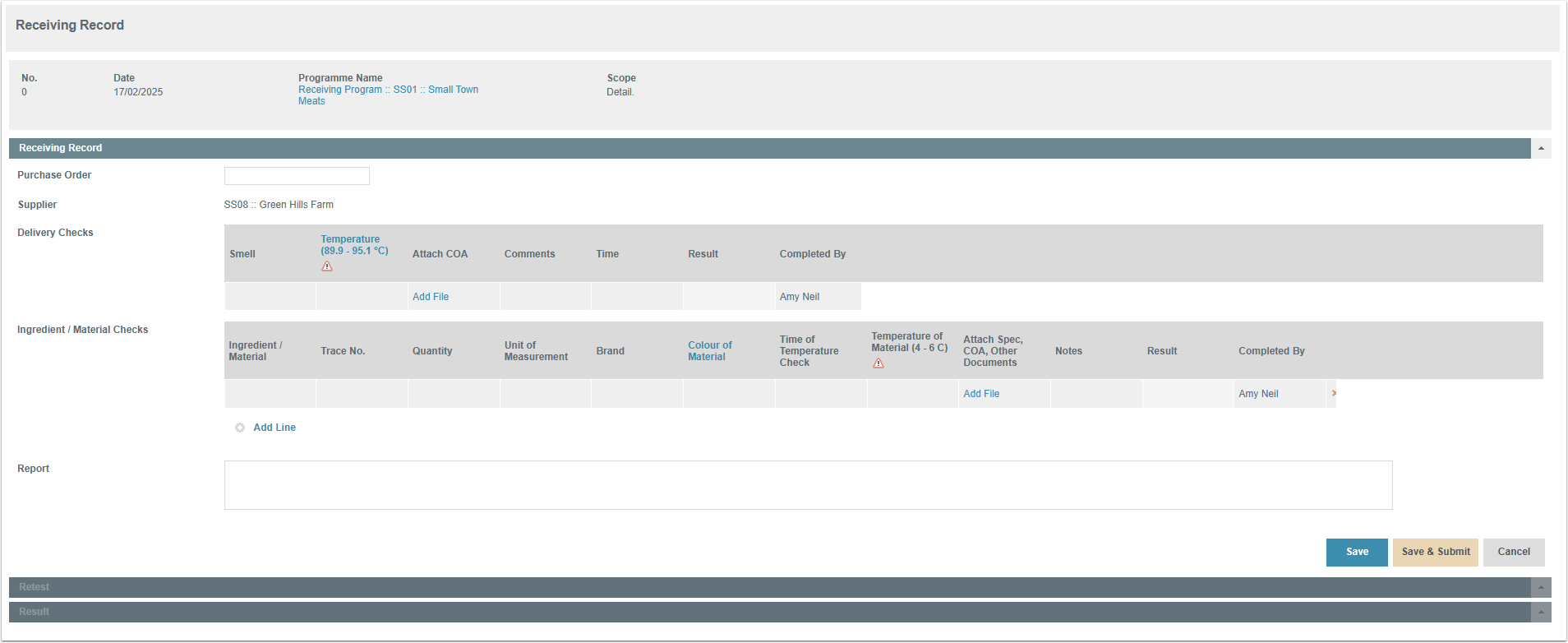
Task: Click the Quantity cell in ingredient row
Action: click(454, 394)
